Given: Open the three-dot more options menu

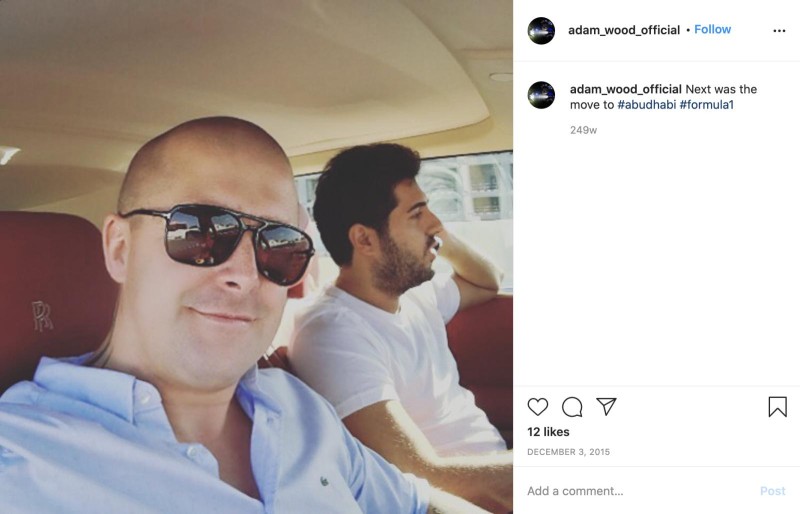Looking at the screenshot, I should click(779, 31).
